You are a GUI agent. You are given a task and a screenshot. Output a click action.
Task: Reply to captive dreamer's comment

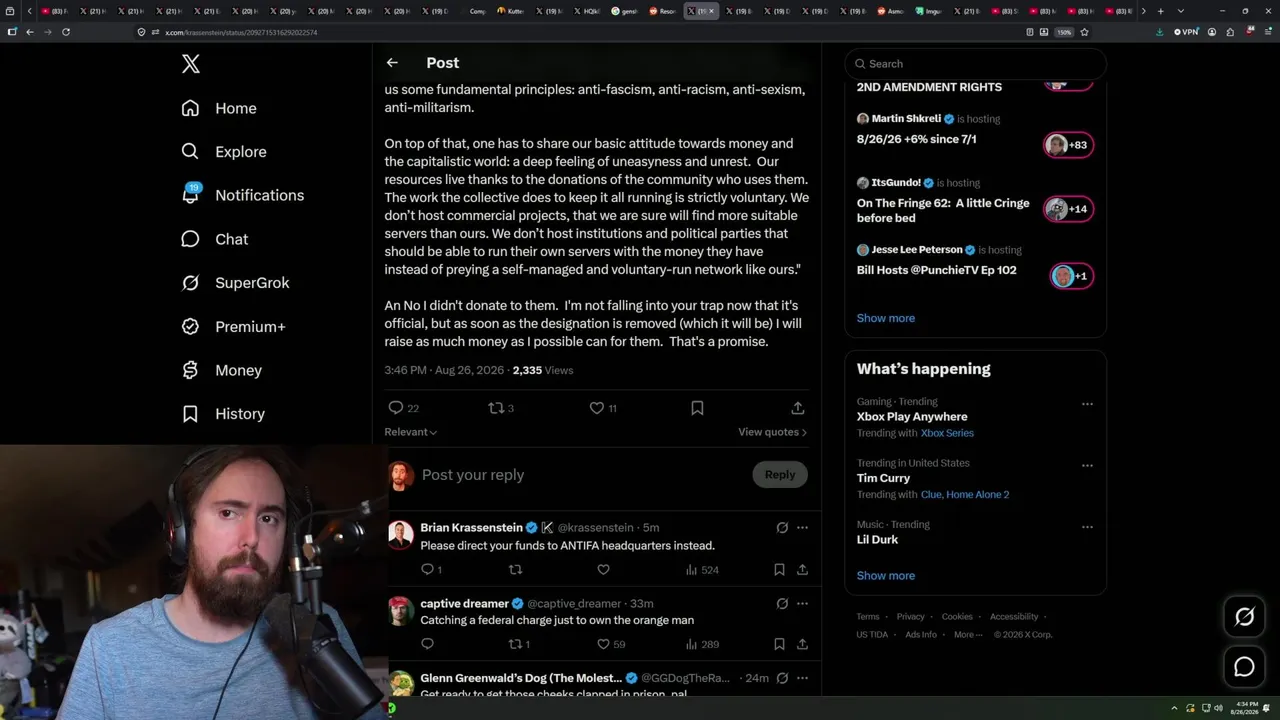click(427, 644)
